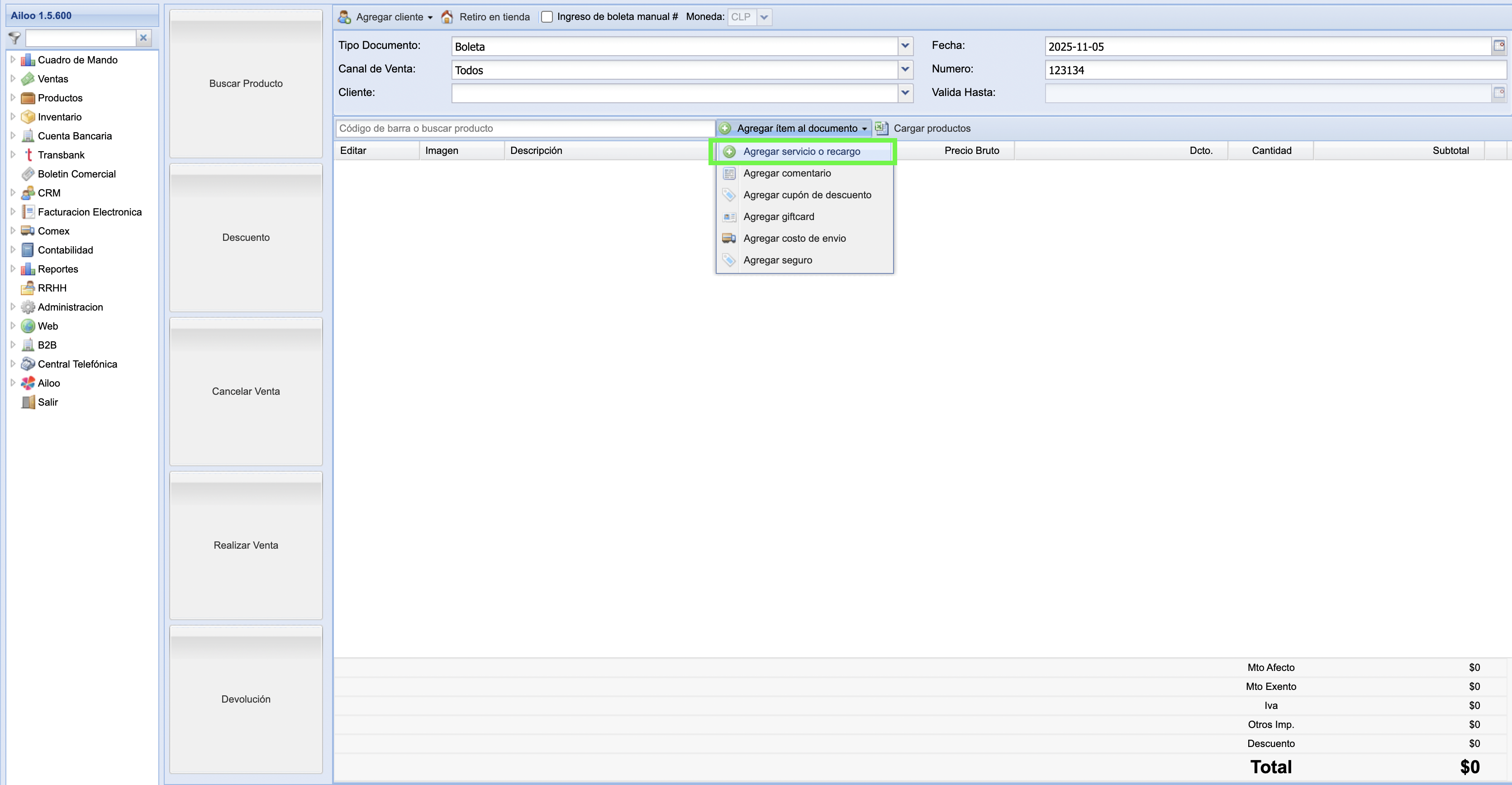The height and width of the screenshot is (785, 1512).
Task: Expand the Ventas tree node
Action: coord(13,79)
